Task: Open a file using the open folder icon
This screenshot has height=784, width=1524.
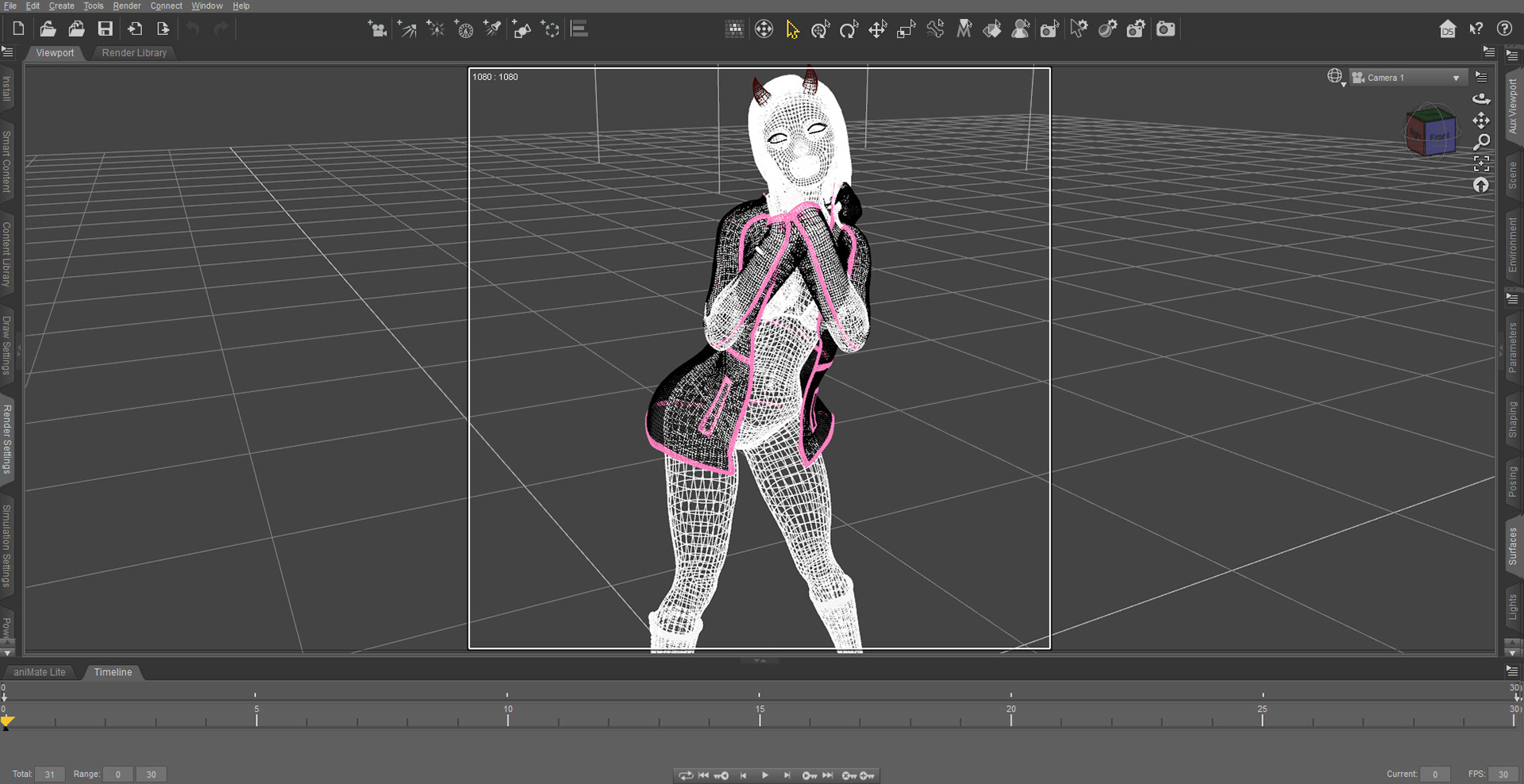Action: 48,29
